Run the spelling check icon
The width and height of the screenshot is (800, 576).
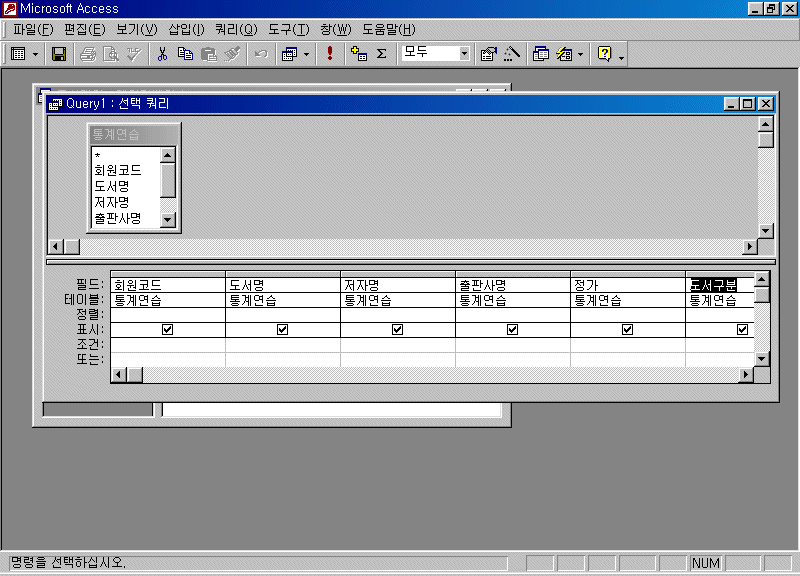[x=134, y=54]
